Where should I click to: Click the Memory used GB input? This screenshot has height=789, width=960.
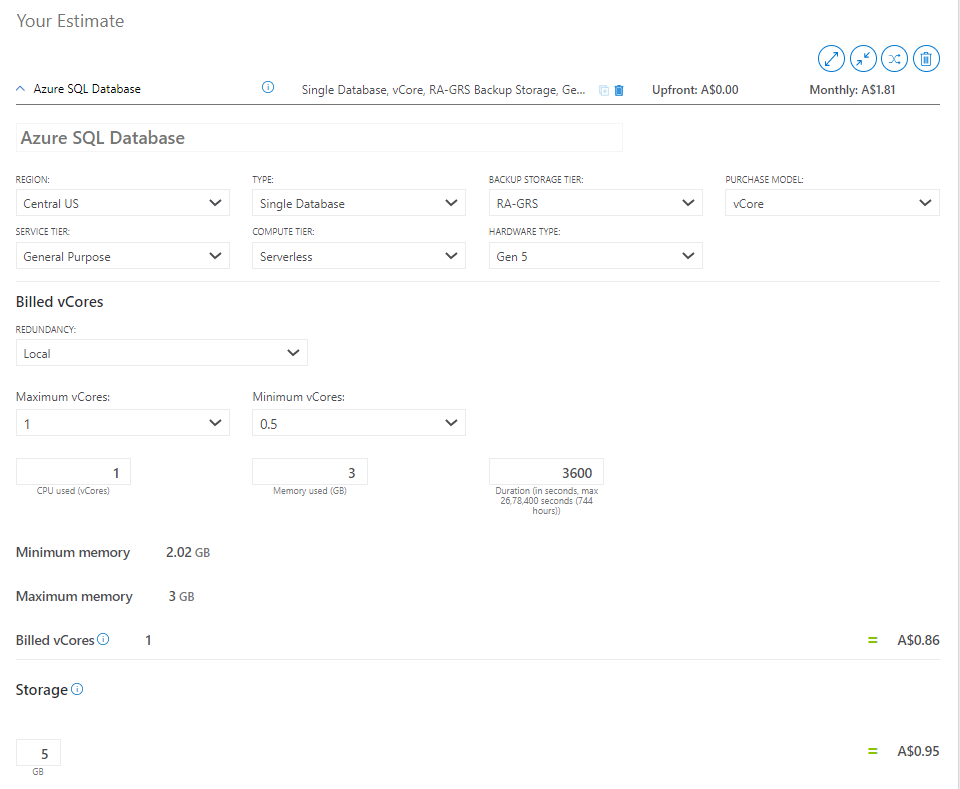coord(310,472)
